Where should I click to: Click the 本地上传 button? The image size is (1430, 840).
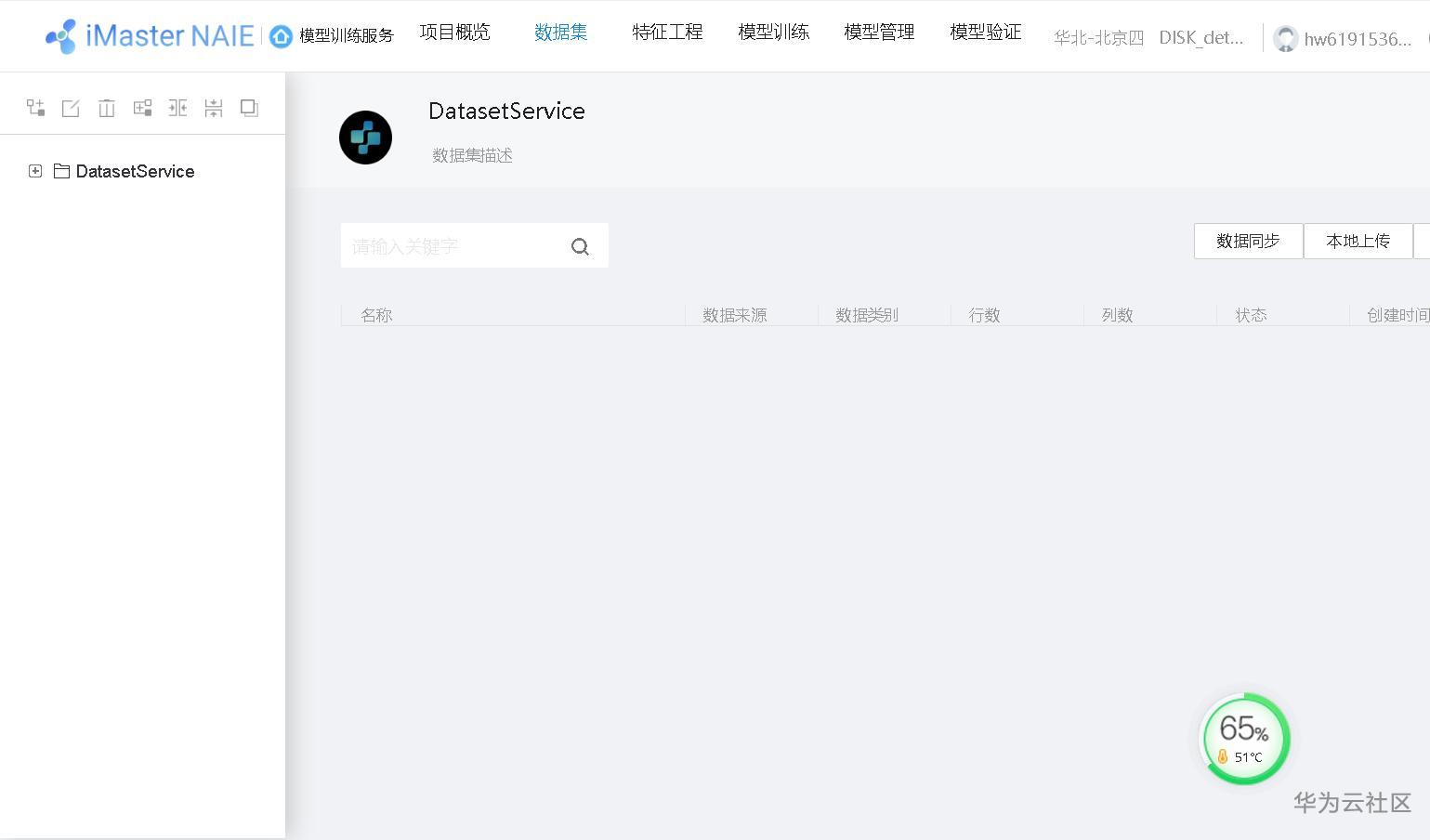(x=1358, y=241)
